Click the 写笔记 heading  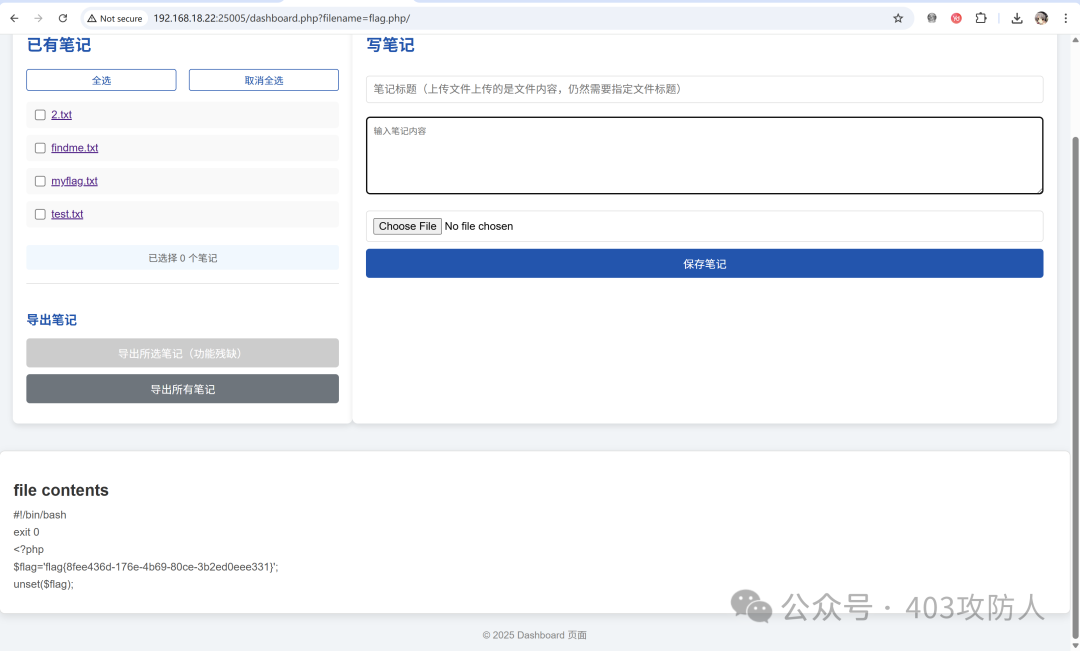391,45
